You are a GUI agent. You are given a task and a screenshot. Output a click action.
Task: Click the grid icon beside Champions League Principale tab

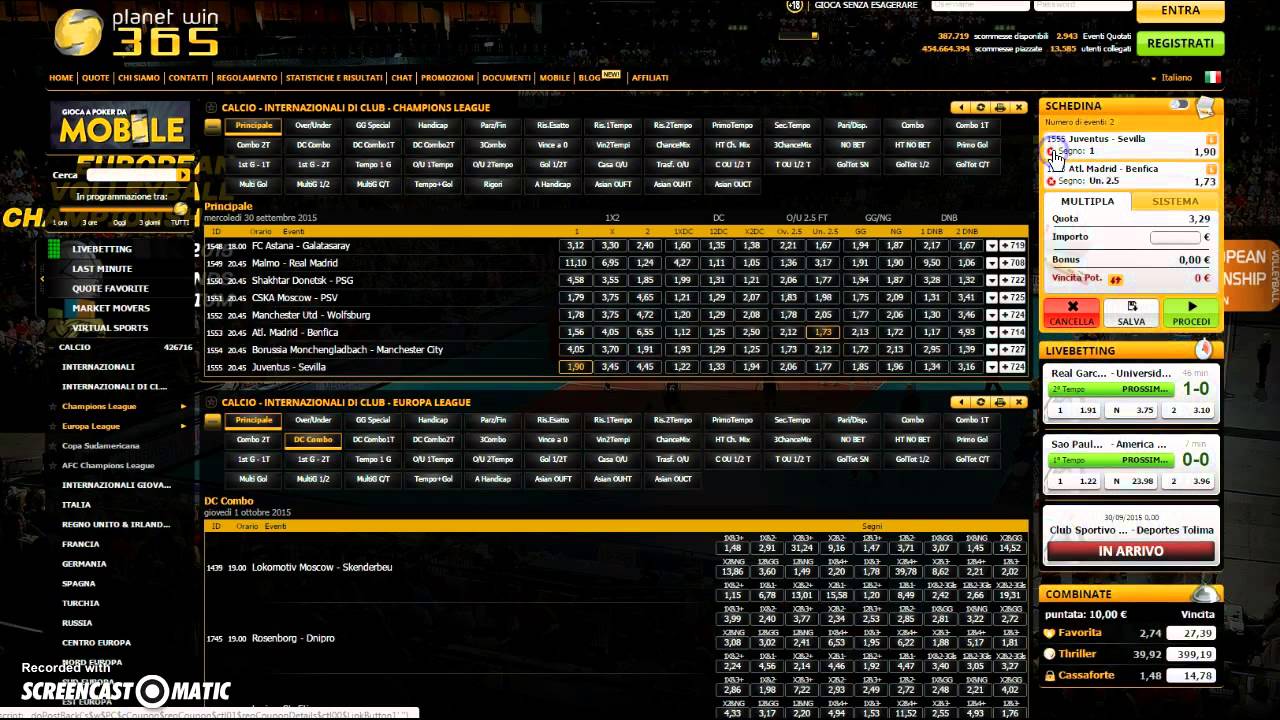coord(212,126)
